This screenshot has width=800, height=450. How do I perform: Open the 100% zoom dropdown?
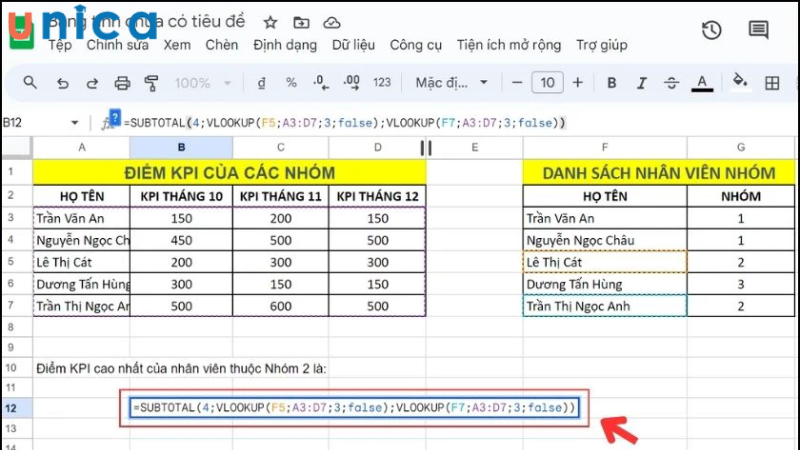point(203,83)
